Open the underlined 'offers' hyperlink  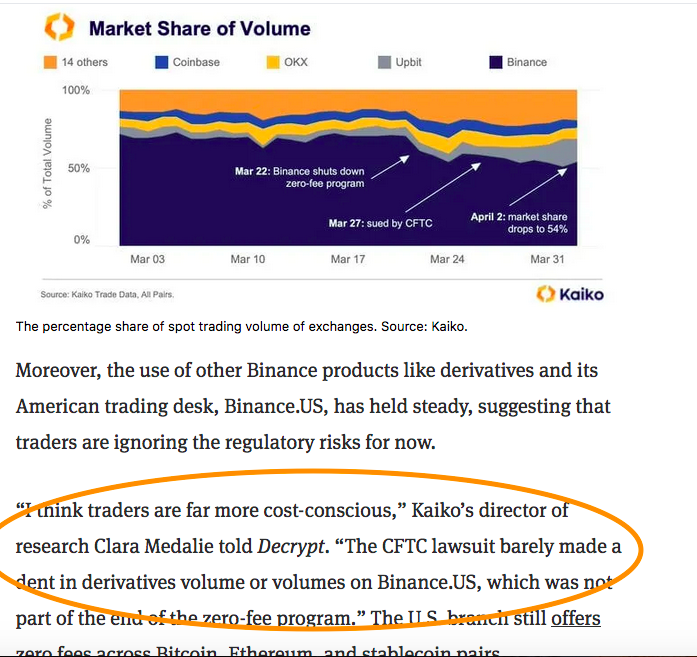[576, 618]
